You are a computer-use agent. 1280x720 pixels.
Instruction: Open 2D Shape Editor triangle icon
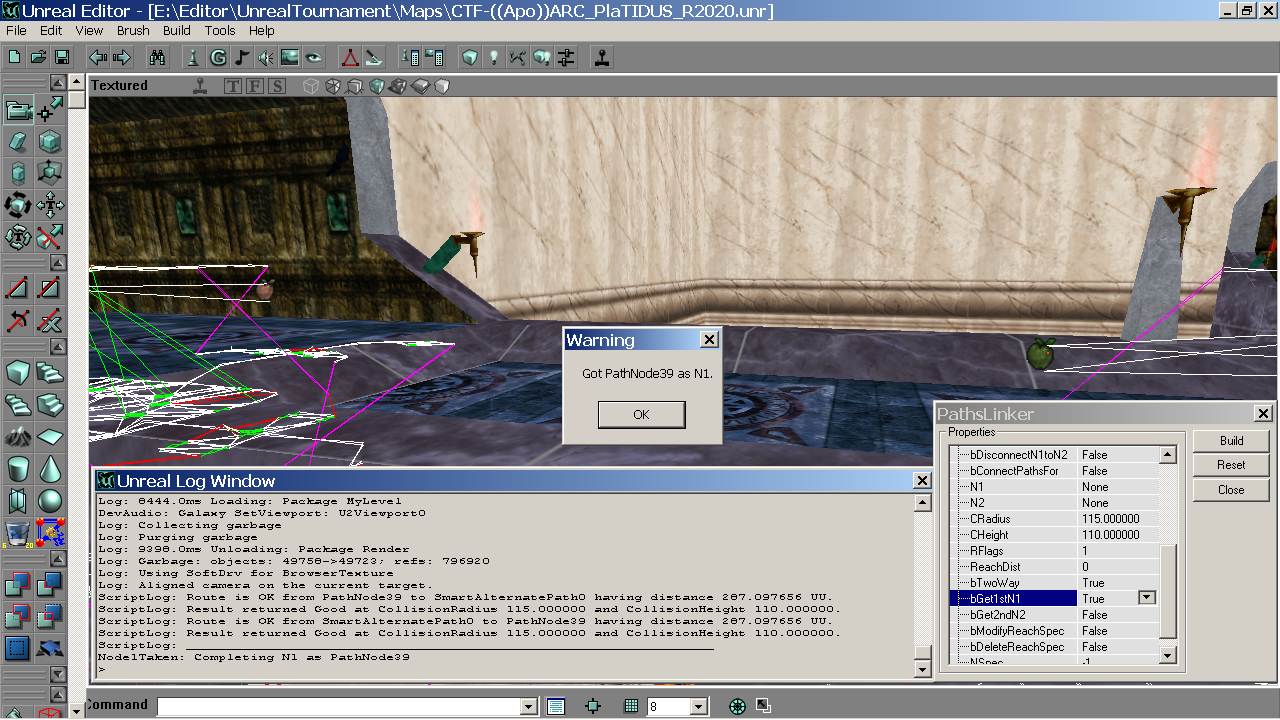350,57
